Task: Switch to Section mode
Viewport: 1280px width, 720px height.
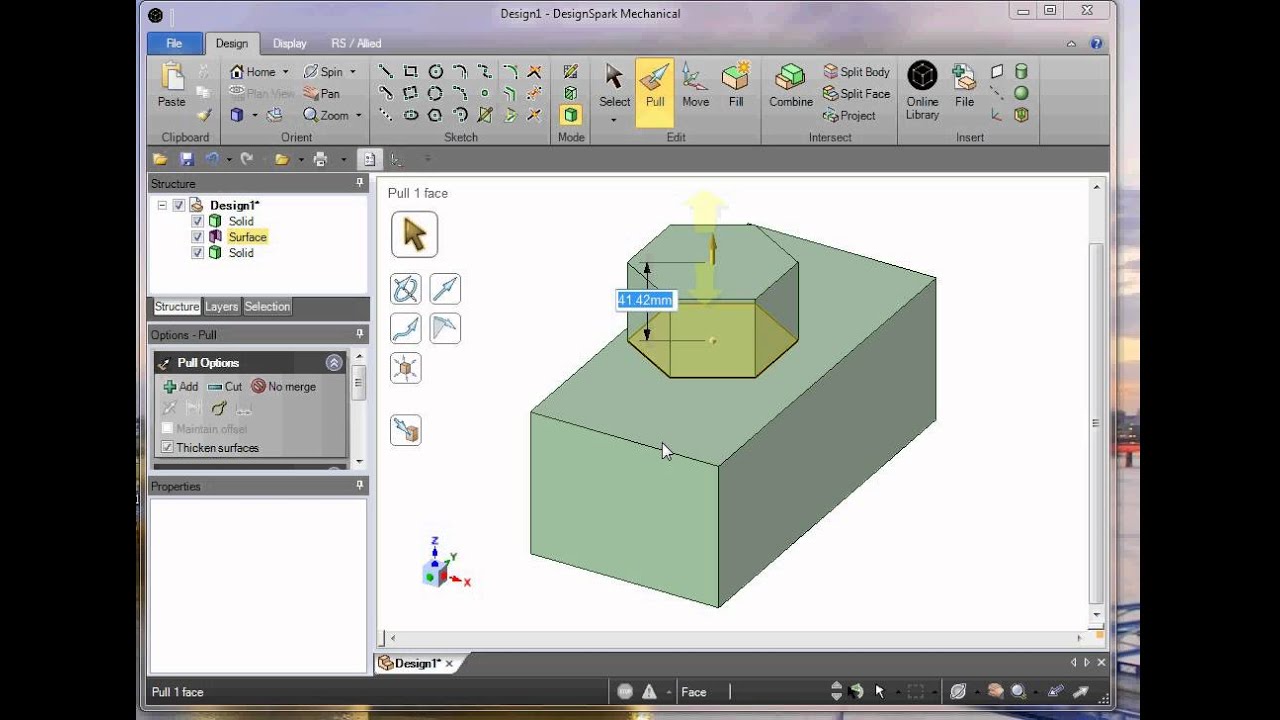Action: [570, 94]
